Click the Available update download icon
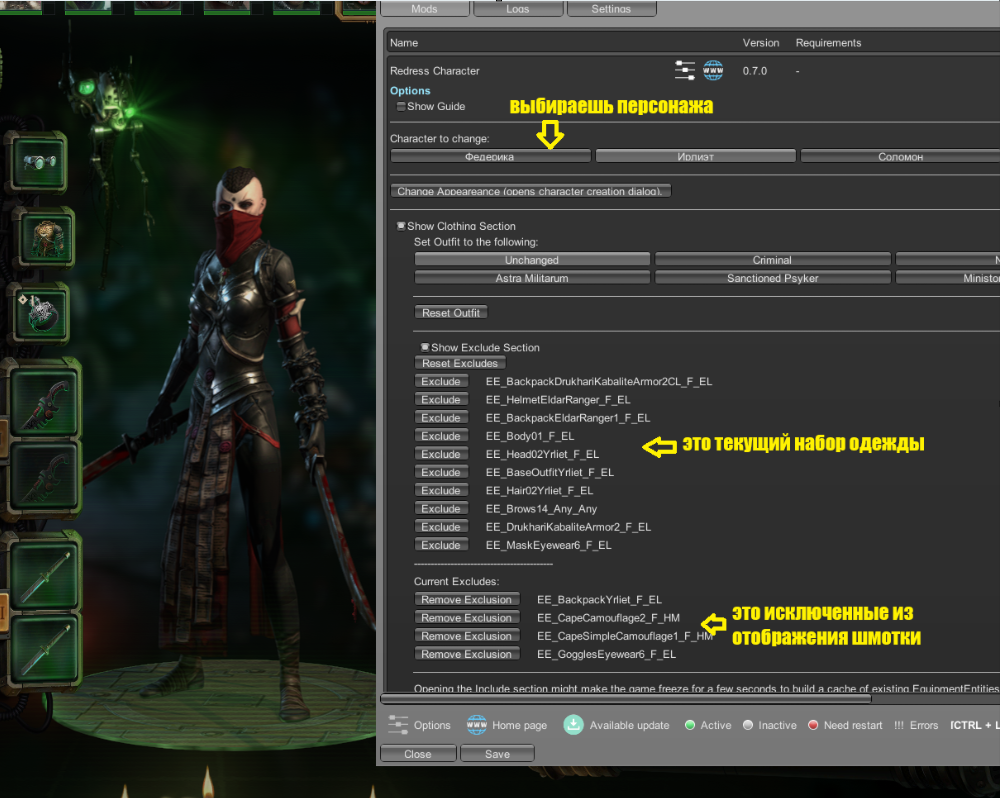This screenshot has width=1000, height=798. pos(573,725)
